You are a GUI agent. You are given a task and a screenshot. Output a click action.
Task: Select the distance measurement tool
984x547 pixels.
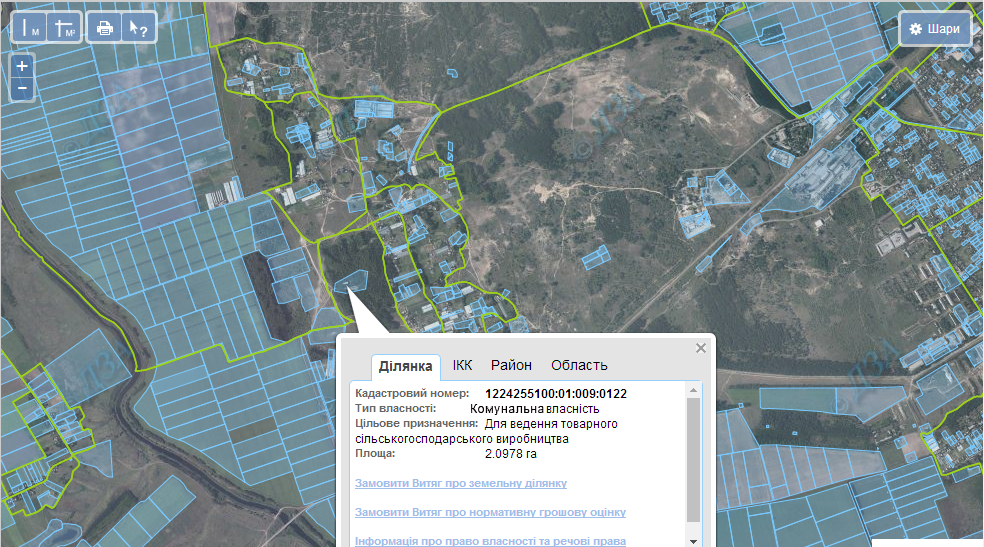[x=30, y=27]
